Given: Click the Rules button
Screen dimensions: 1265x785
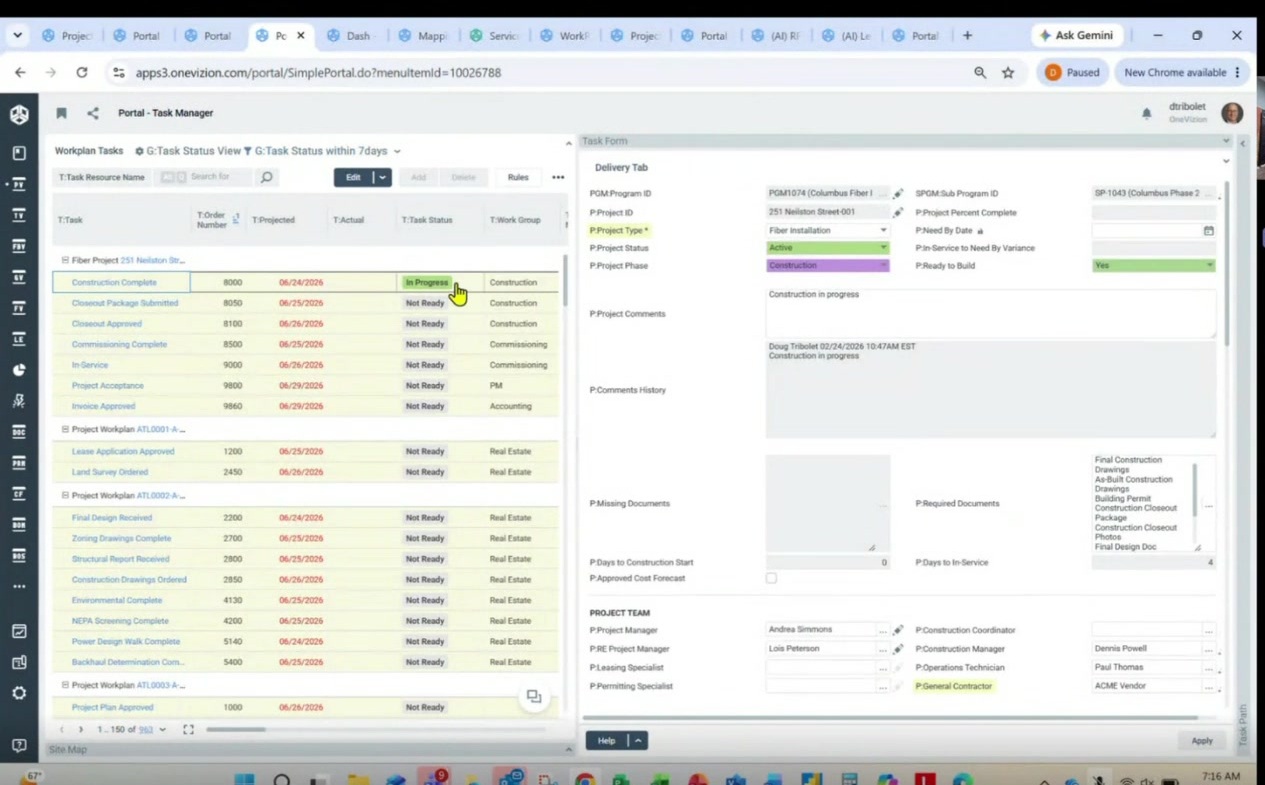Looking at the screenshot, I should (518, 177).
